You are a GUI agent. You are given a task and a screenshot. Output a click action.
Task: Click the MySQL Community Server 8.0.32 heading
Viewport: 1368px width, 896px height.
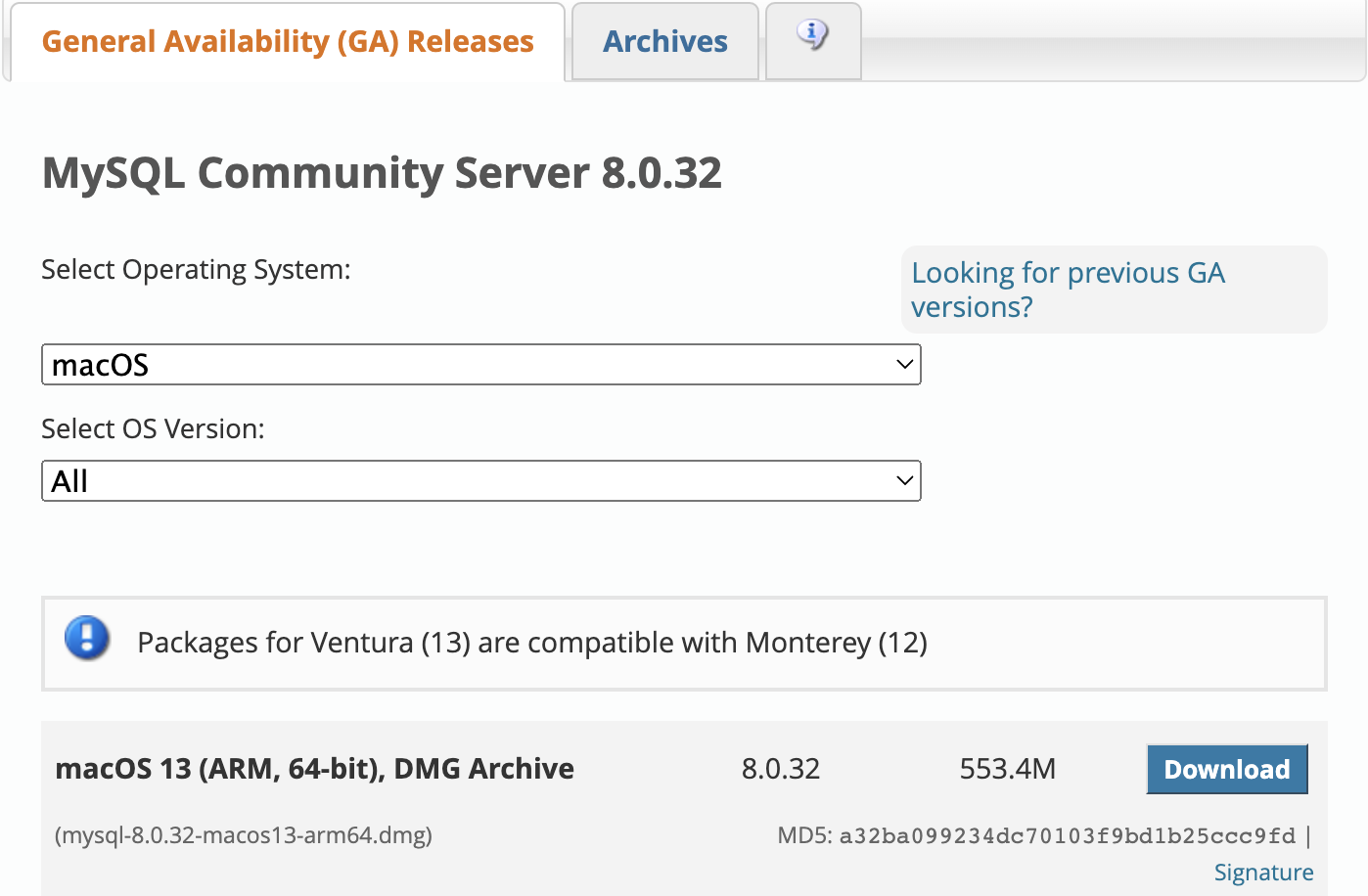tap(382, 173)
